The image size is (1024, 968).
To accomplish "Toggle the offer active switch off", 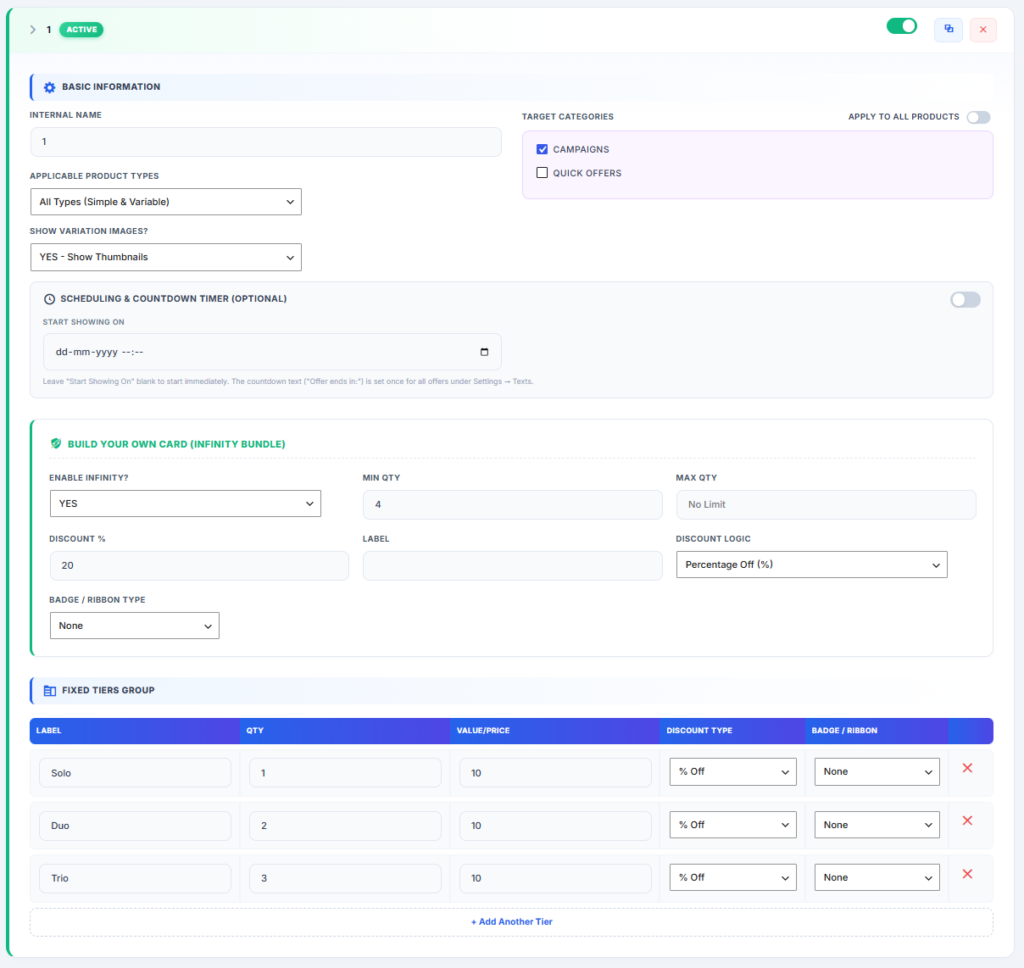I will pos(902,26).
